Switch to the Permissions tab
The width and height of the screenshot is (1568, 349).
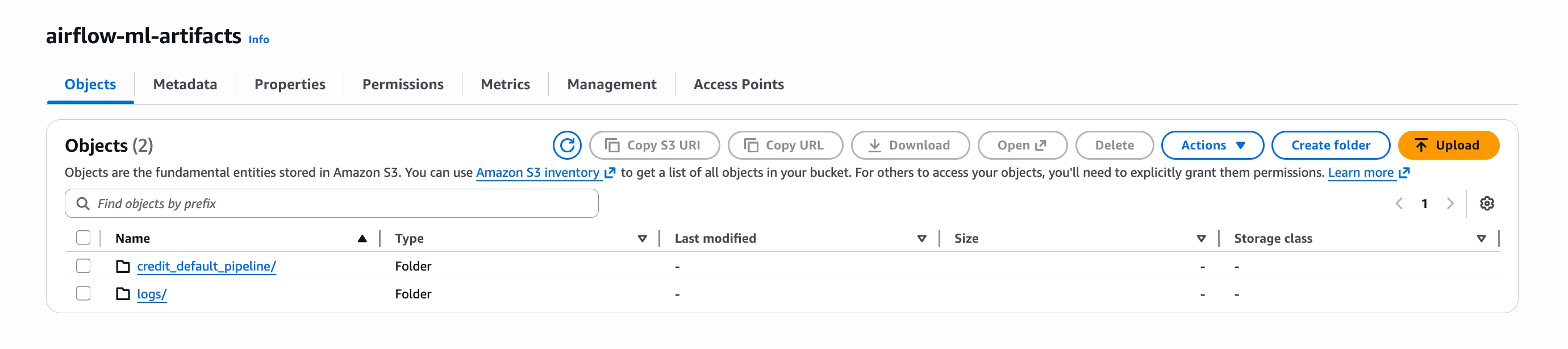click(x=402, y=84)
